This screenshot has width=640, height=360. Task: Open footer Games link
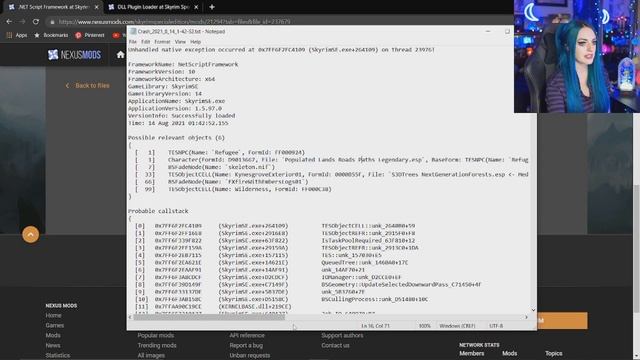[x=55, y=325]
